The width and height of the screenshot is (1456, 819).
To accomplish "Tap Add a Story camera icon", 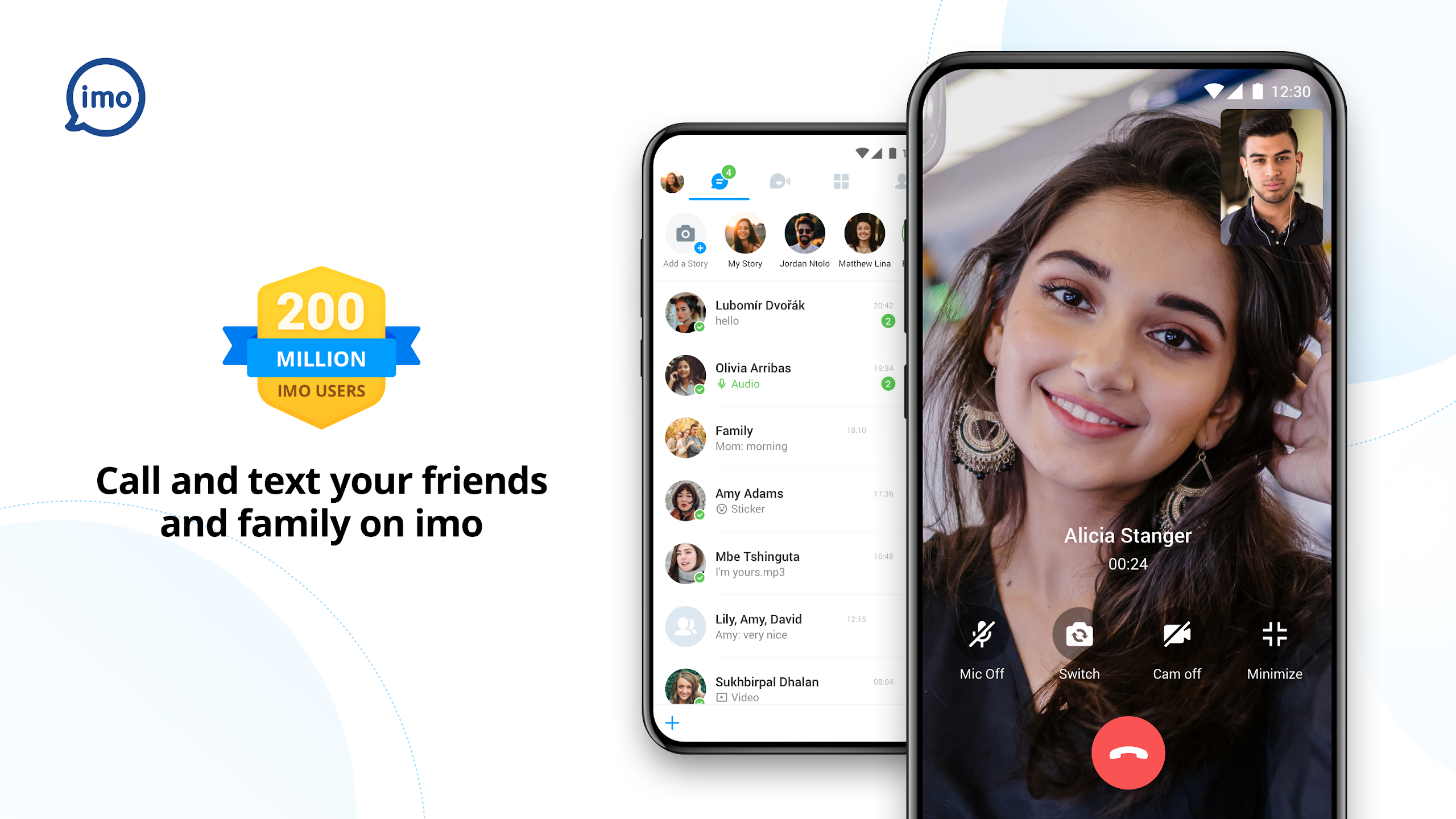I will coord(684,235).
